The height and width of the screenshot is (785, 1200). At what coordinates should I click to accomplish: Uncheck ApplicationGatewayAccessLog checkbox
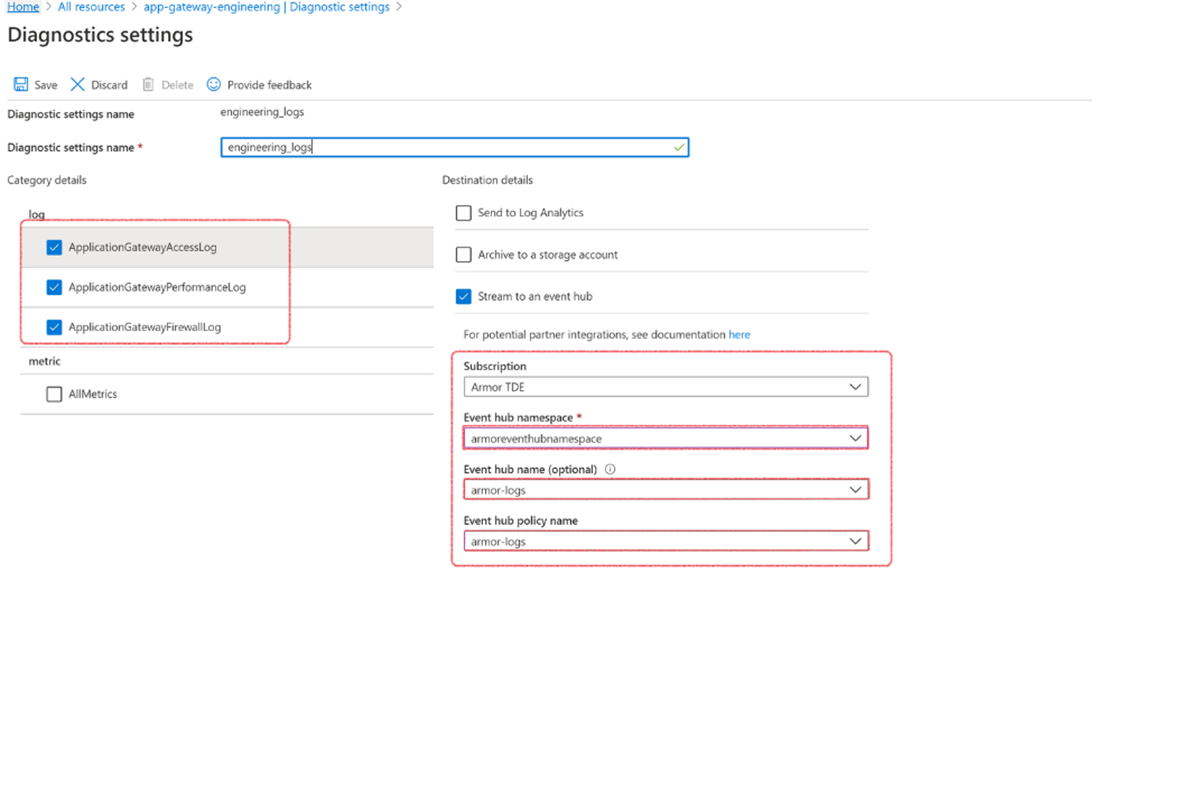click(54, 247)
